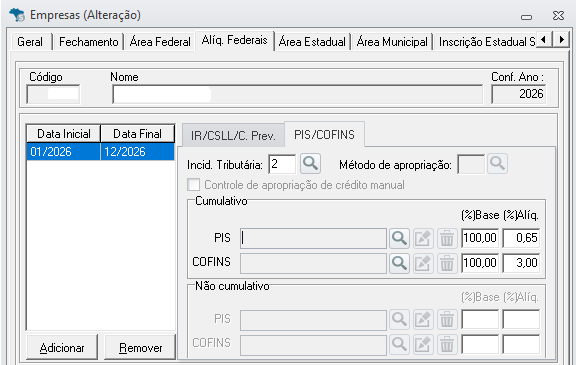Delete Não cumulativo PIS entry

click(447, 320)
